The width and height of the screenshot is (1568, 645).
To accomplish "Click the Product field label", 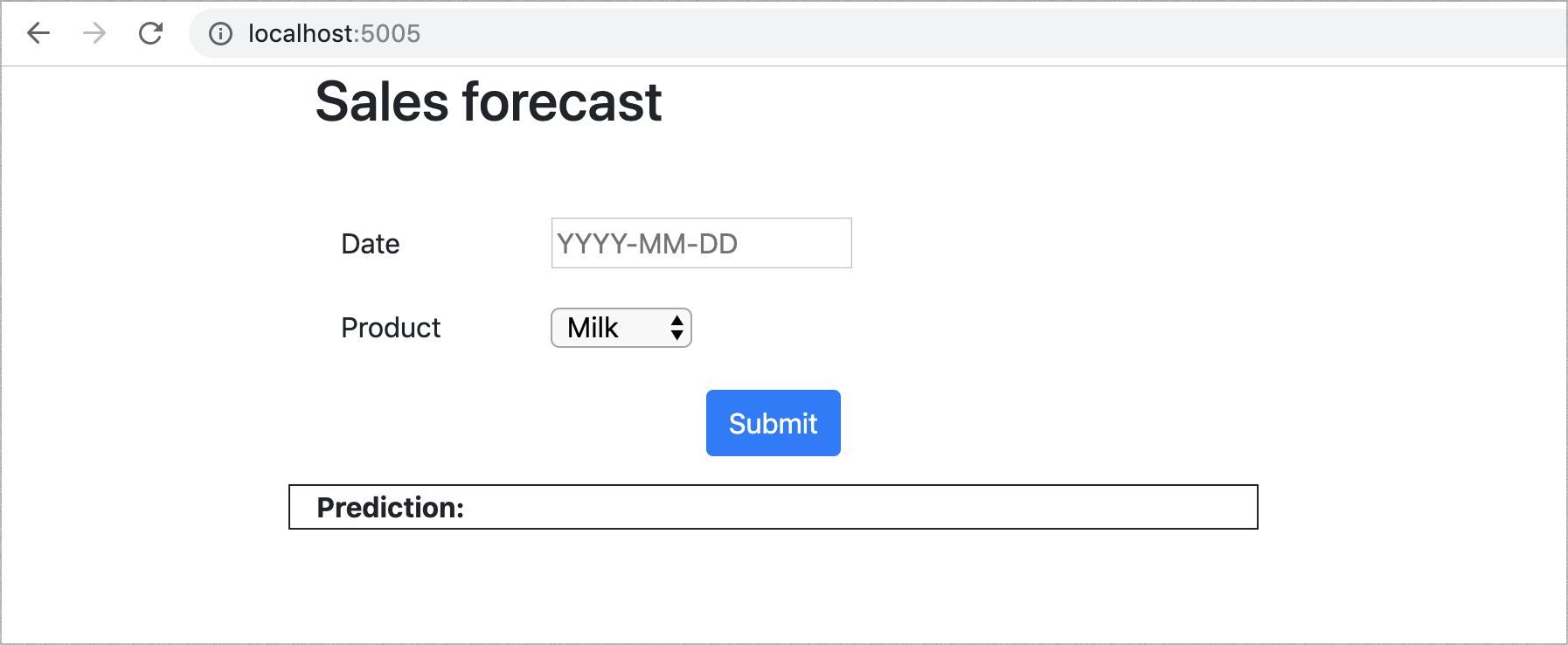I will click(391, 328).
